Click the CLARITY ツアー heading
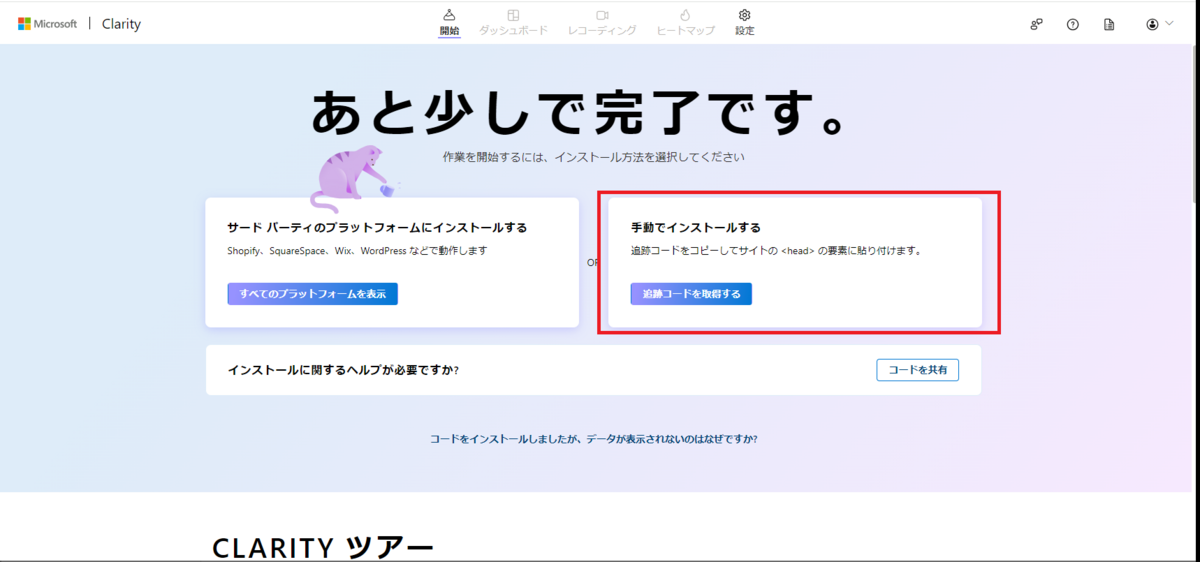The height and width of the screenshot is (562, 1200). tap(323, 547)
